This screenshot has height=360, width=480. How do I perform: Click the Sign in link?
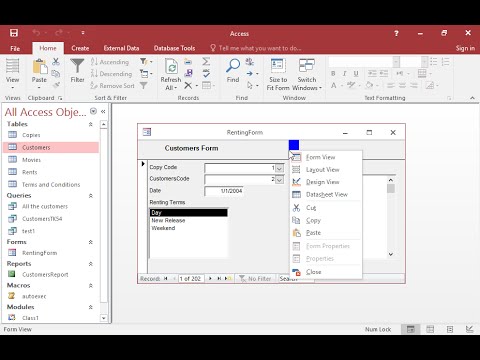pyautogui.click(x=465, y=48)
